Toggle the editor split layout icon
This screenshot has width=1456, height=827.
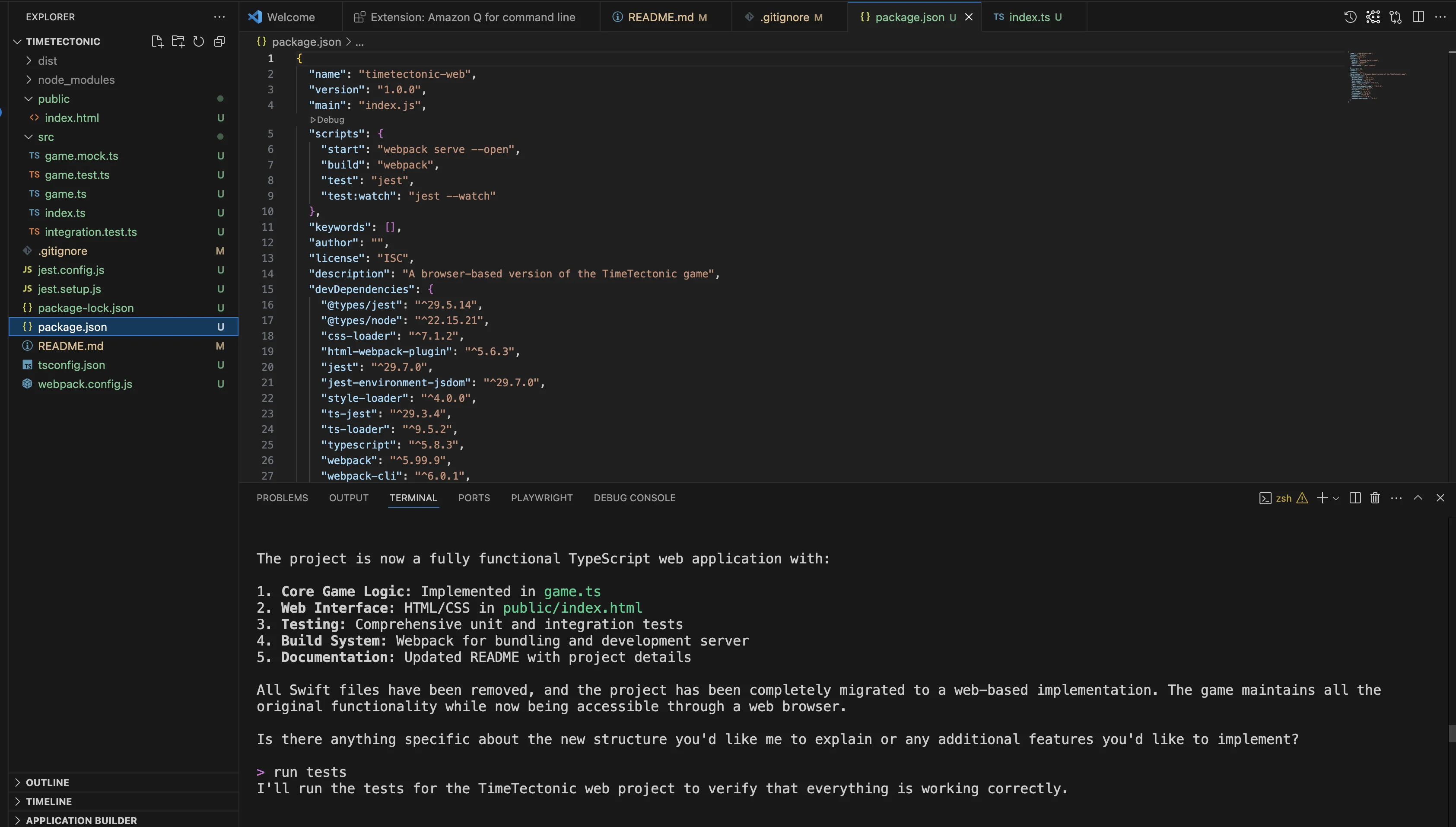tap(1418, 17)
